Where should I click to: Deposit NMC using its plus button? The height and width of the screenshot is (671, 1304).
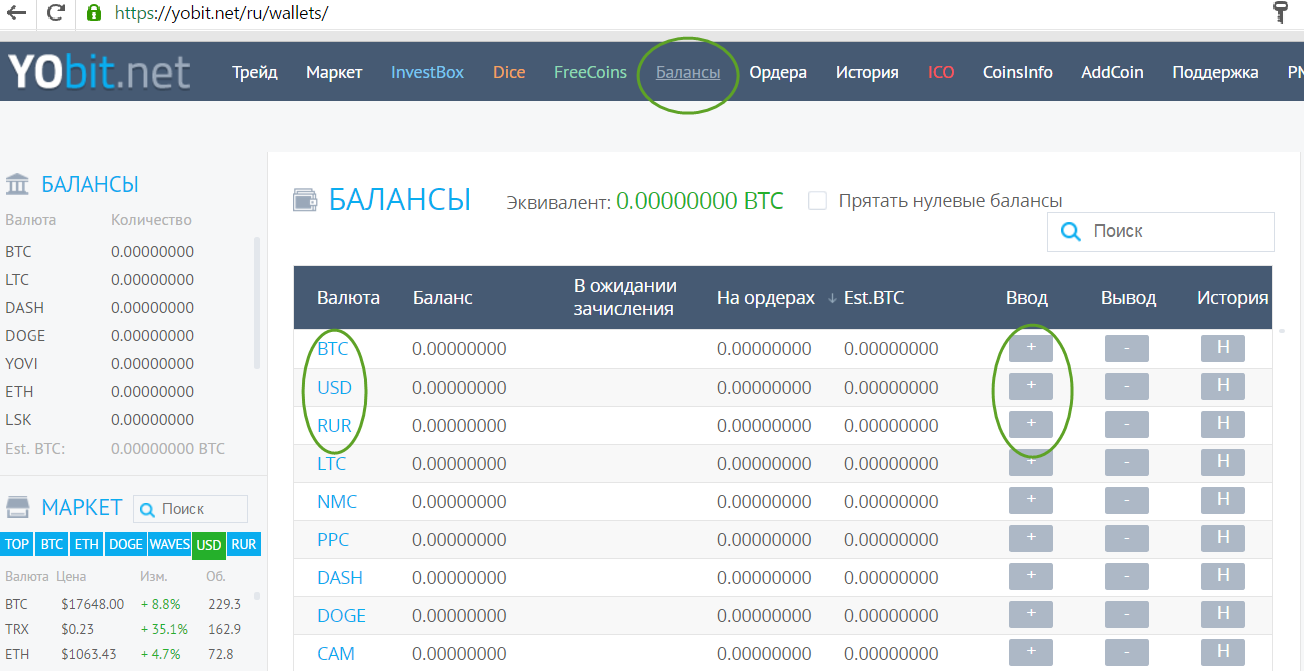click(x=1031, y=500)
